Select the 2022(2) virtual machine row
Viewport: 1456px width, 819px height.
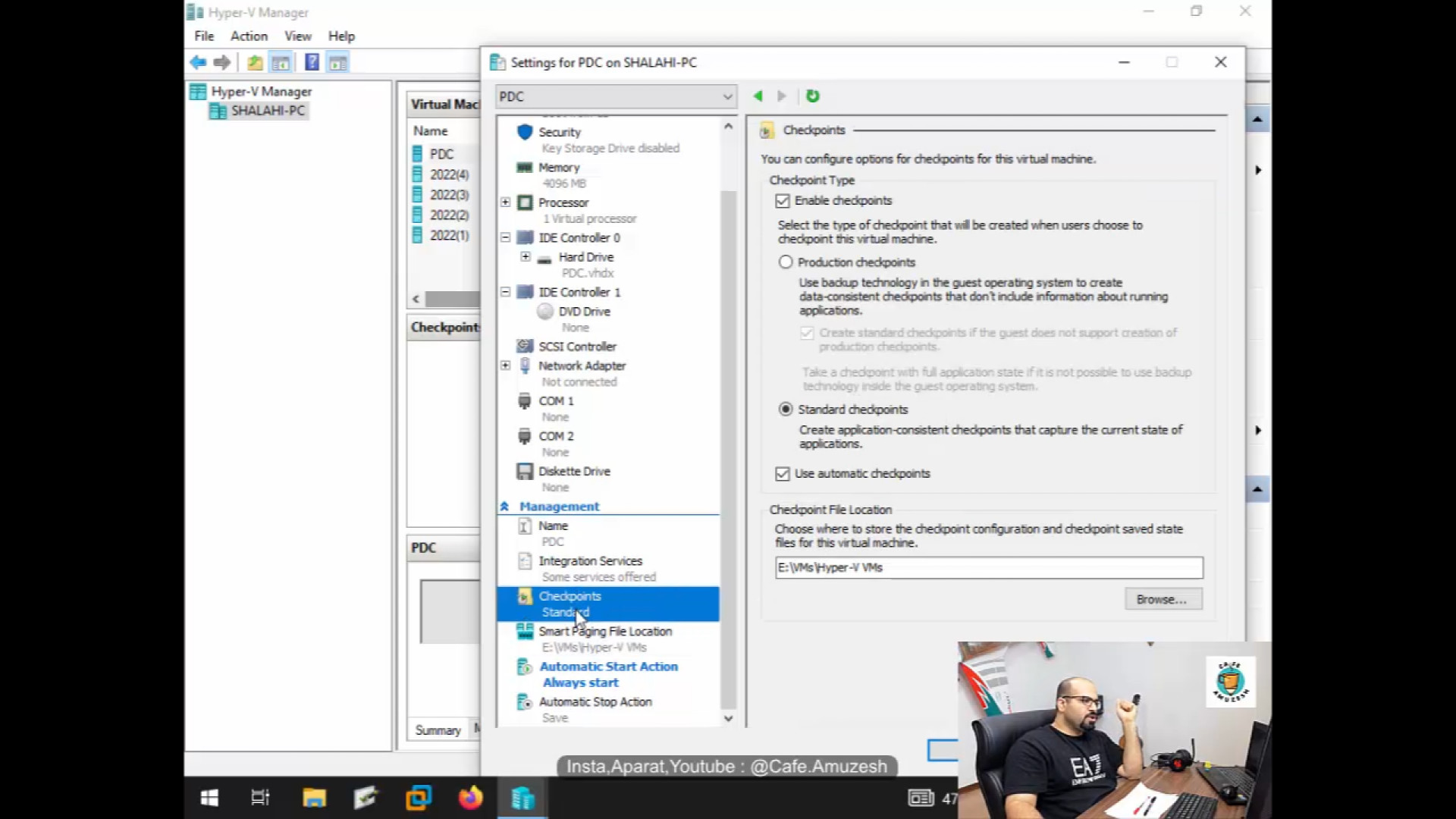[445, 215]
